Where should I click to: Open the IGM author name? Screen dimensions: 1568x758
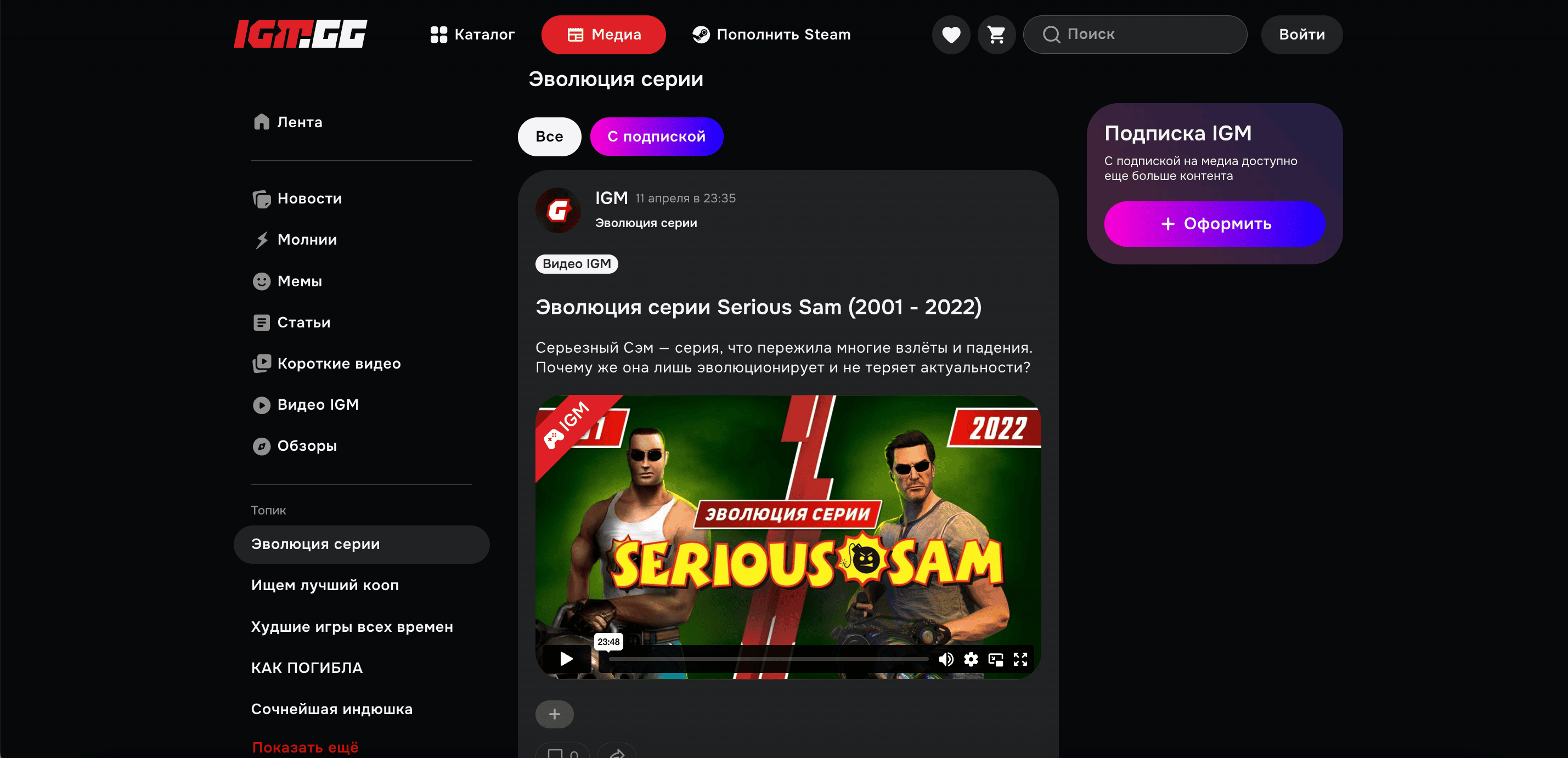(x=611, y=199)
